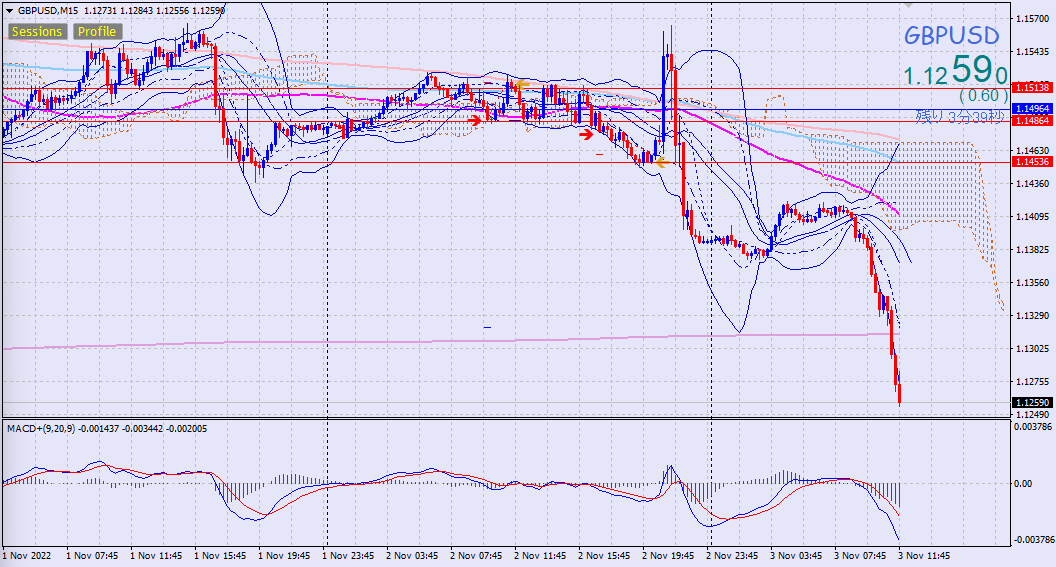Click the 1 Nov 2022 time axis label
This screenshot has height=567, width=1056.
(x=27, y=556)
